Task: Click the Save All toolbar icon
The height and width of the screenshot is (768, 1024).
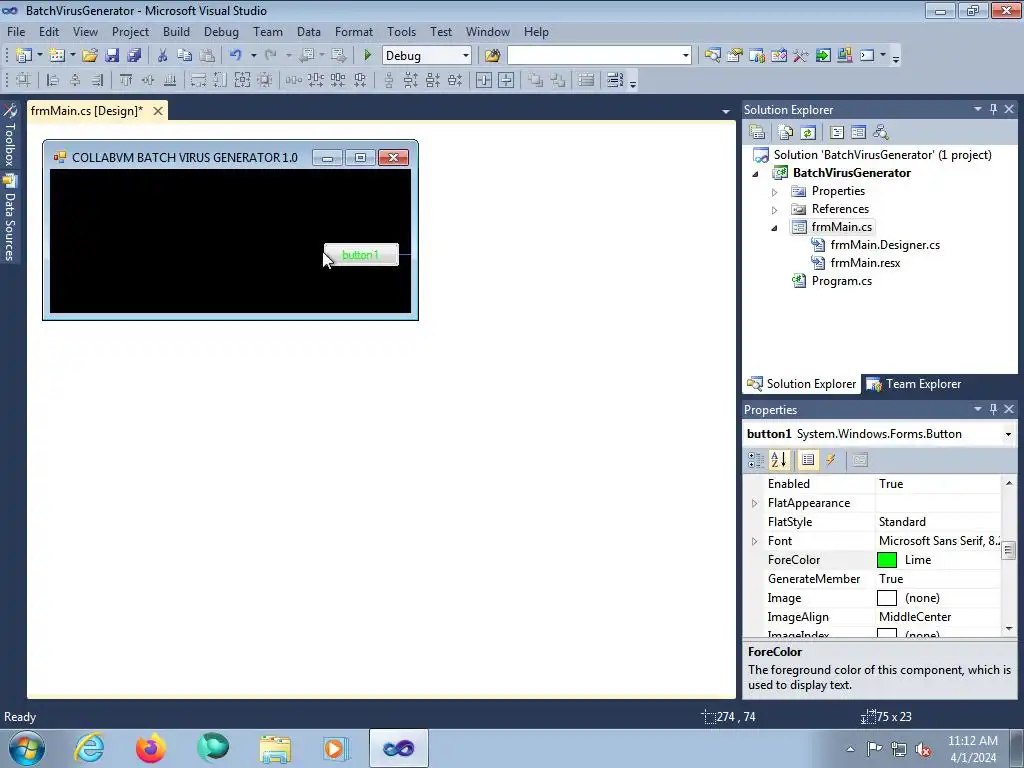Action: pos(135,56)
